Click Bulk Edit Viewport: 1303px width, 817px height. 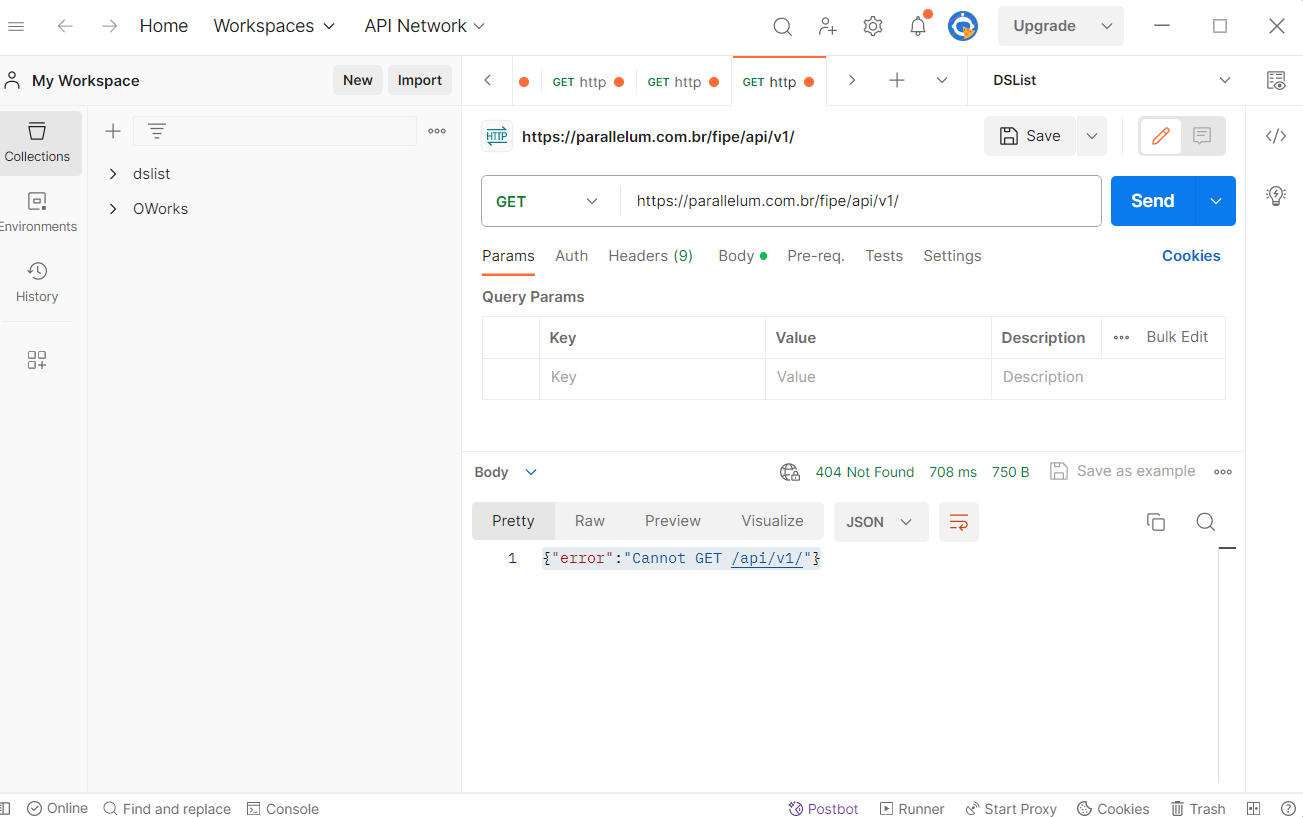[1177, 337]
